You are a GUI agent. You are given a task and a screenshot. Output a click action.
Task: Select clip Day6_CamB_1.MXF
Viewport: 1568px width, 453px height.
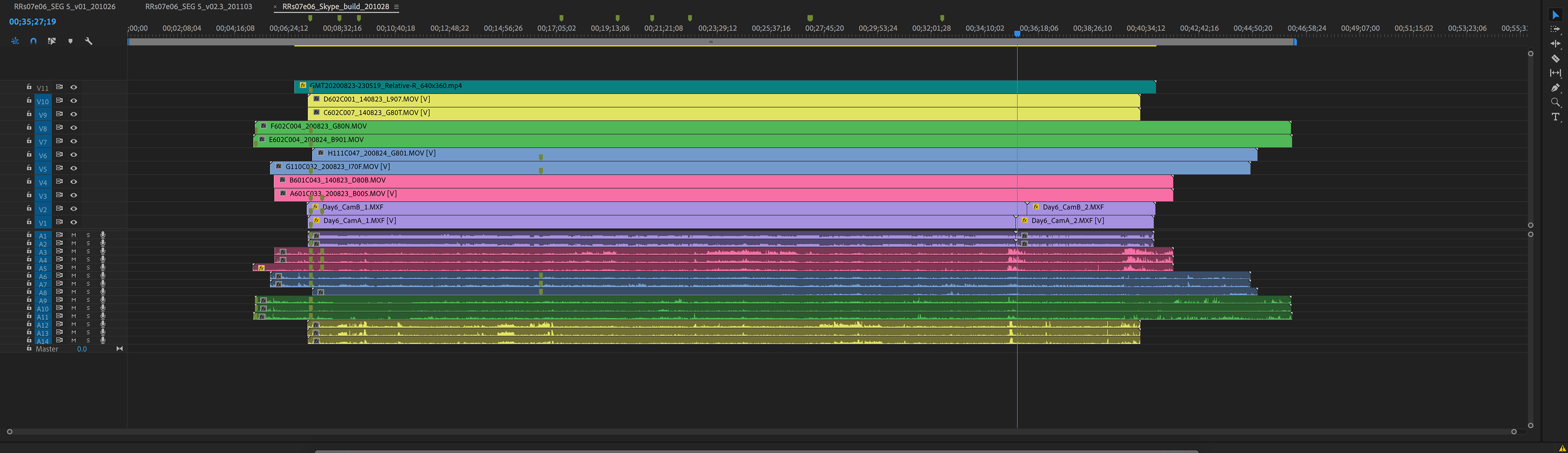coord(666,207)
